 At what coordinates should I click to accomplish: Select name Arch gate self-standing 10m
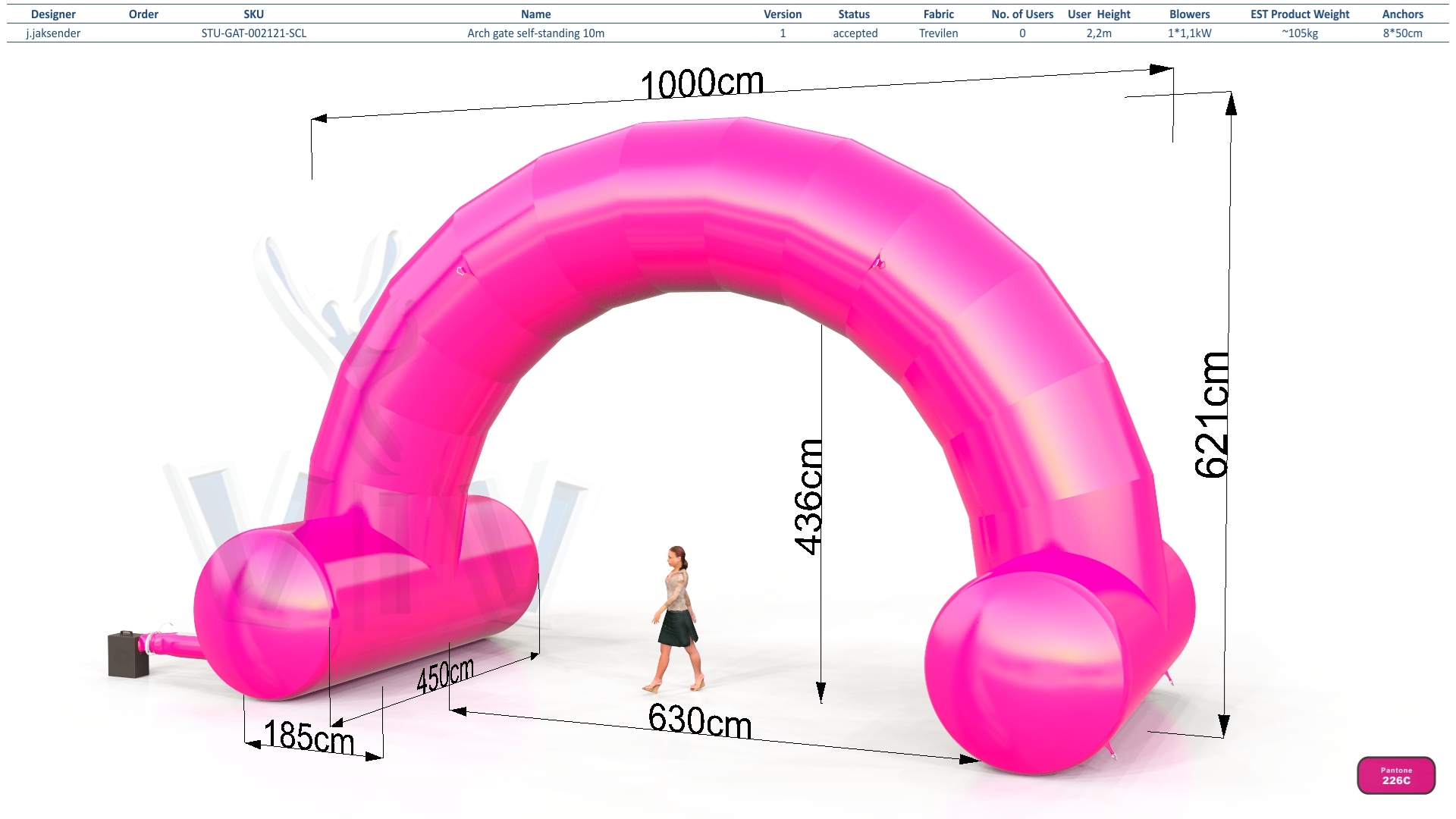[x=536, y=33]
